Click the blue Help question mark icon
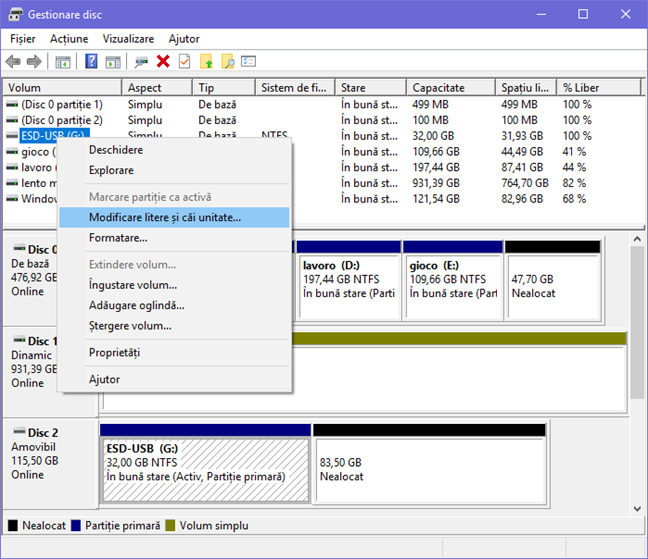The image size is (648, 559). tap(90, 62)
